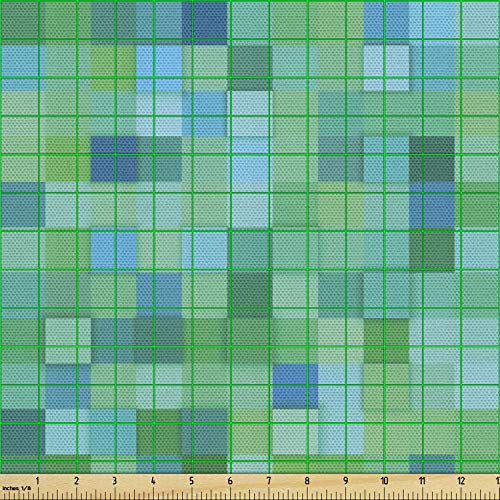The image size is (500, 500).
Task: Click the number 7 on the ruler
Action: pyautogui.click(x=269, y=481)
